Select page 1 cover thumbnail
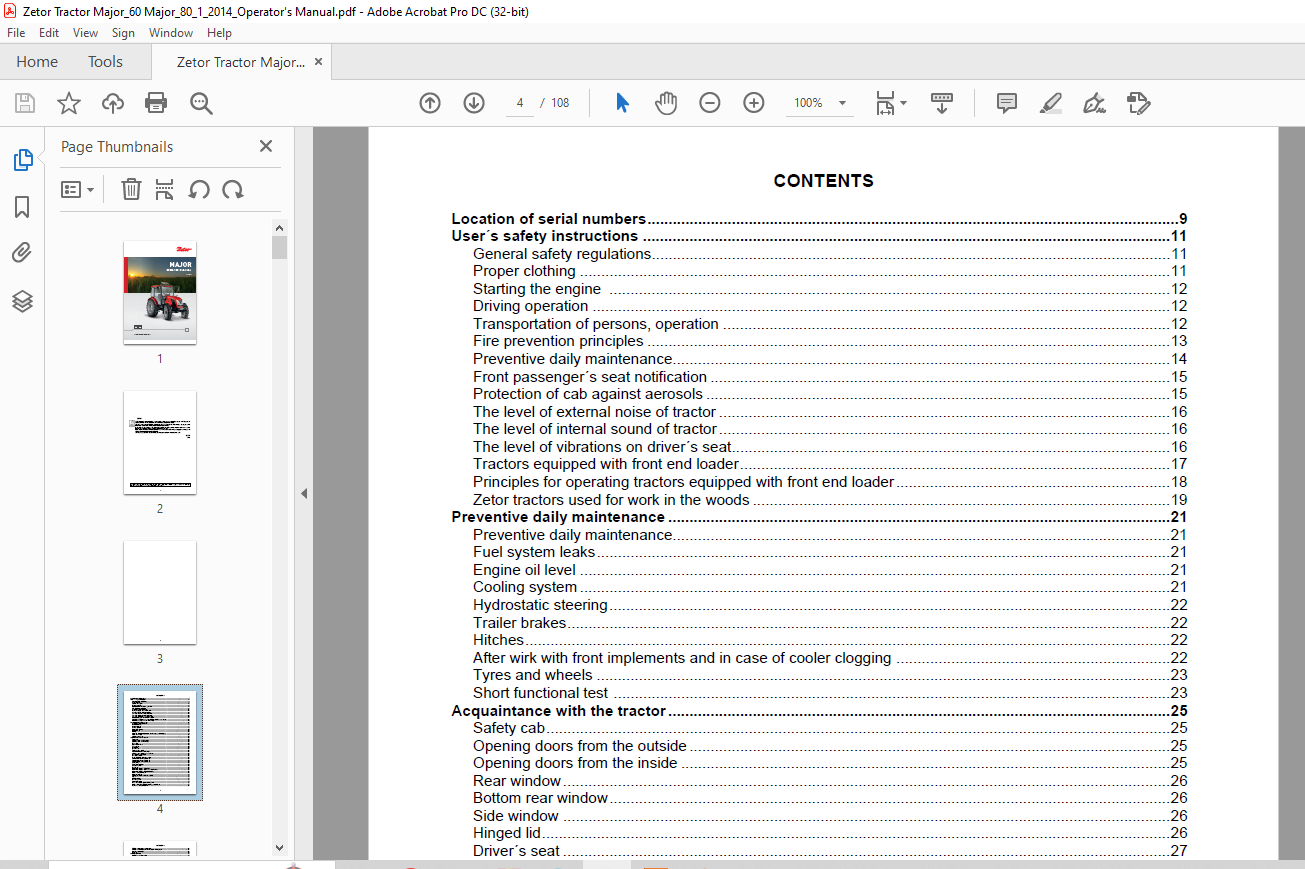This screenshot has width=1305, height=869. (160, 292)
